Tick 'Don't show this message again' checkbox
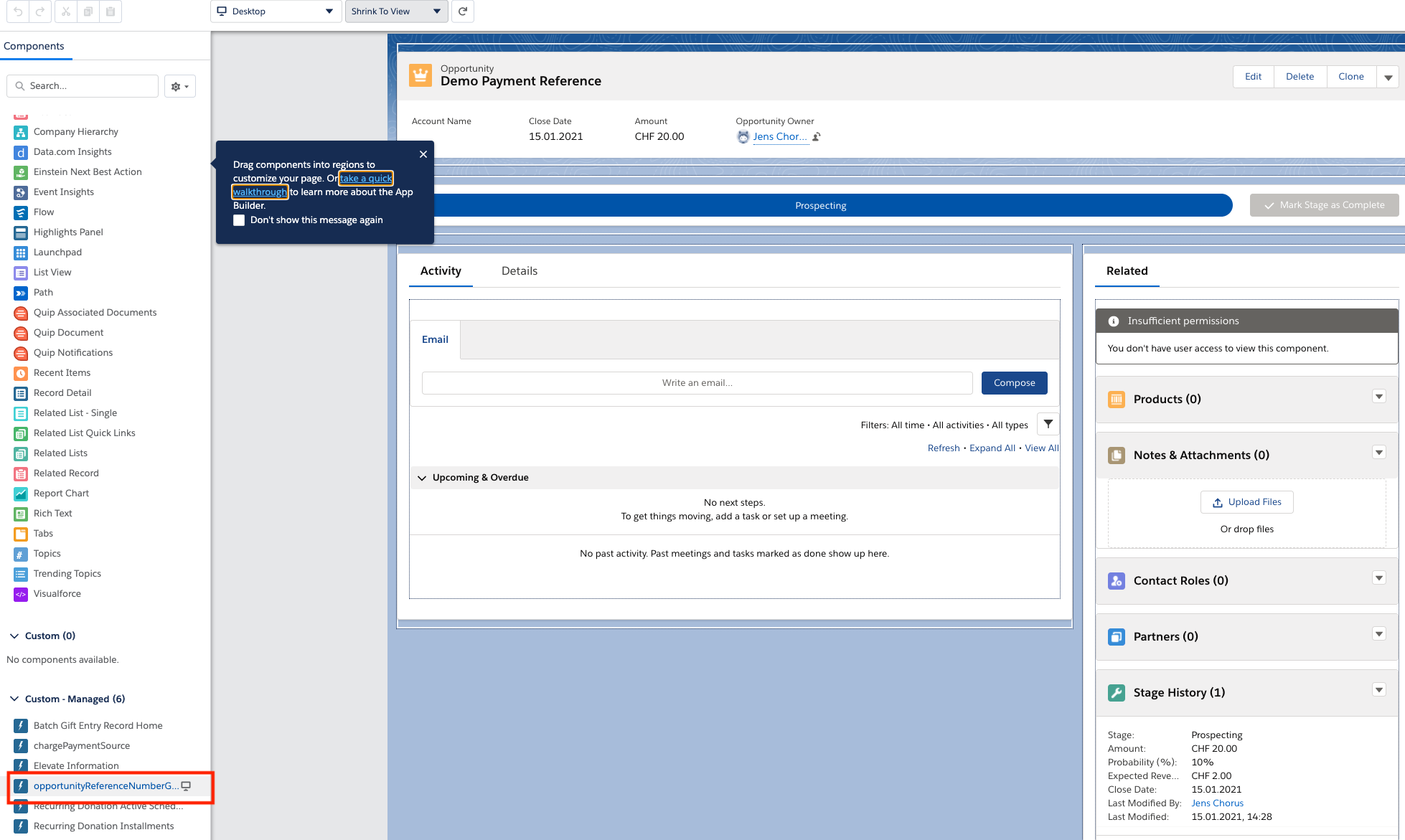Screen dimensions: 1405x840 click(239, 220)
